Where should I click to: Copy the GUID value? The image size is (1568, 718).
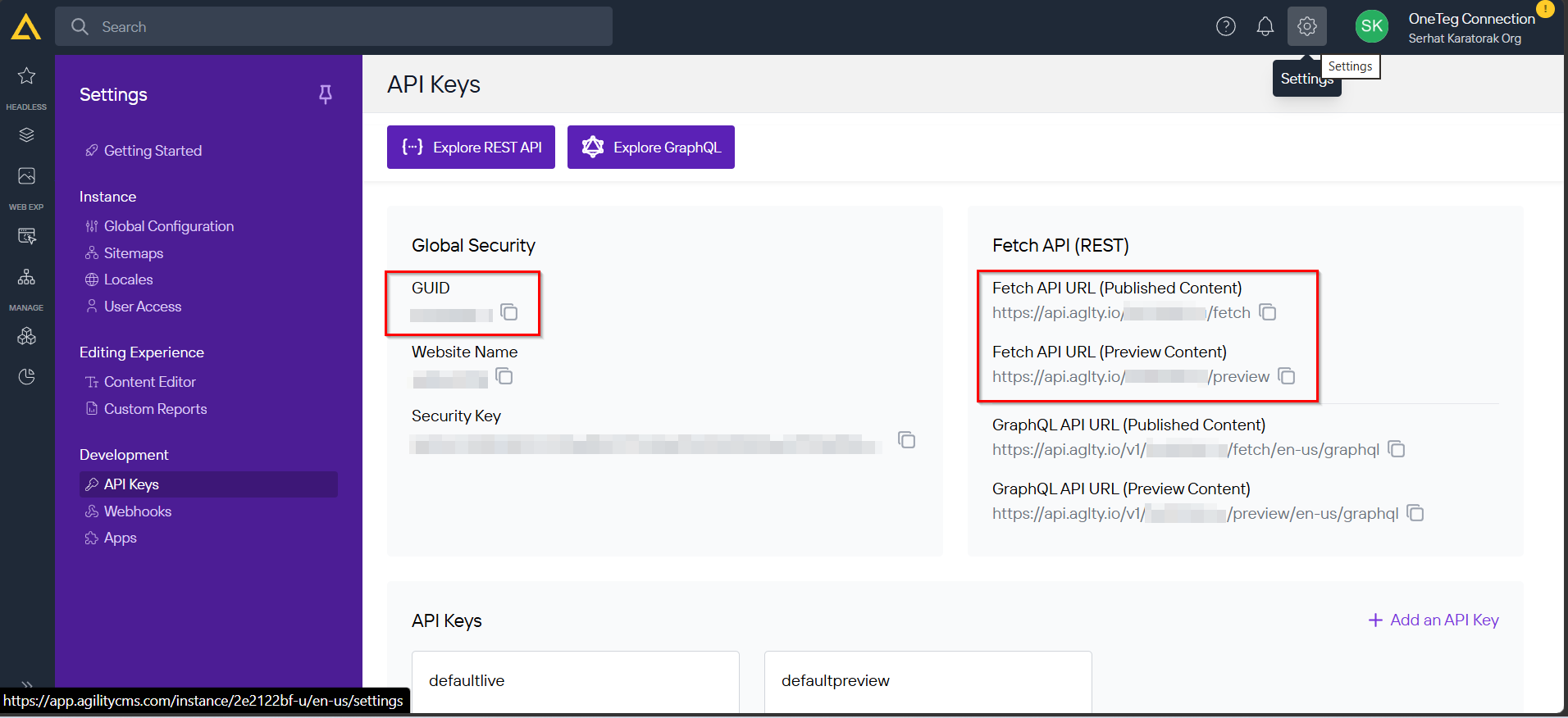click(509, 312)
